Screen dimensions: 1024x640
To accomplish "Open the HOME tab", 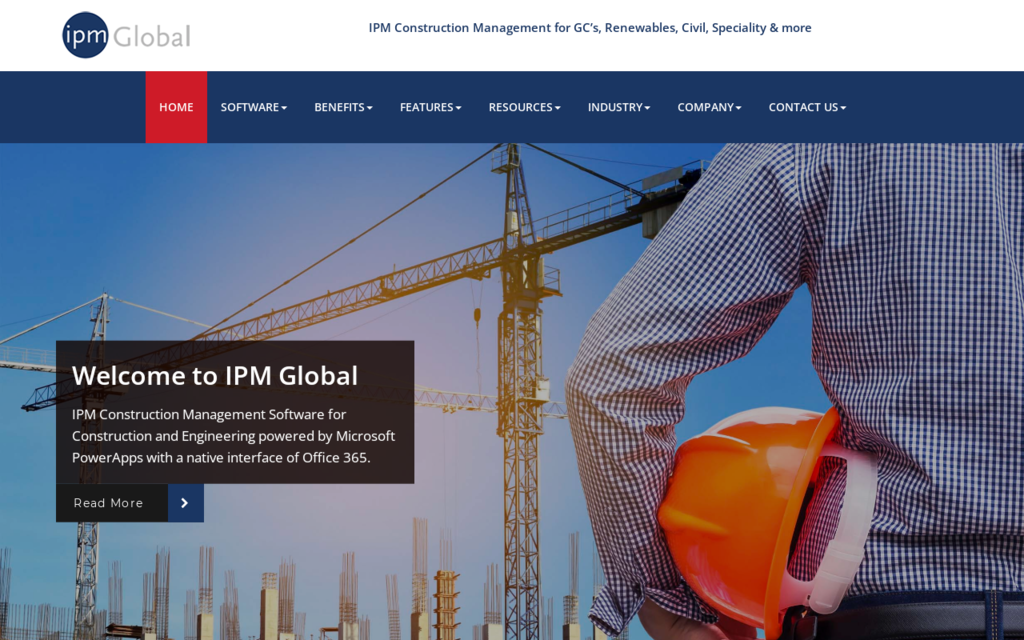I will point(176,107).
